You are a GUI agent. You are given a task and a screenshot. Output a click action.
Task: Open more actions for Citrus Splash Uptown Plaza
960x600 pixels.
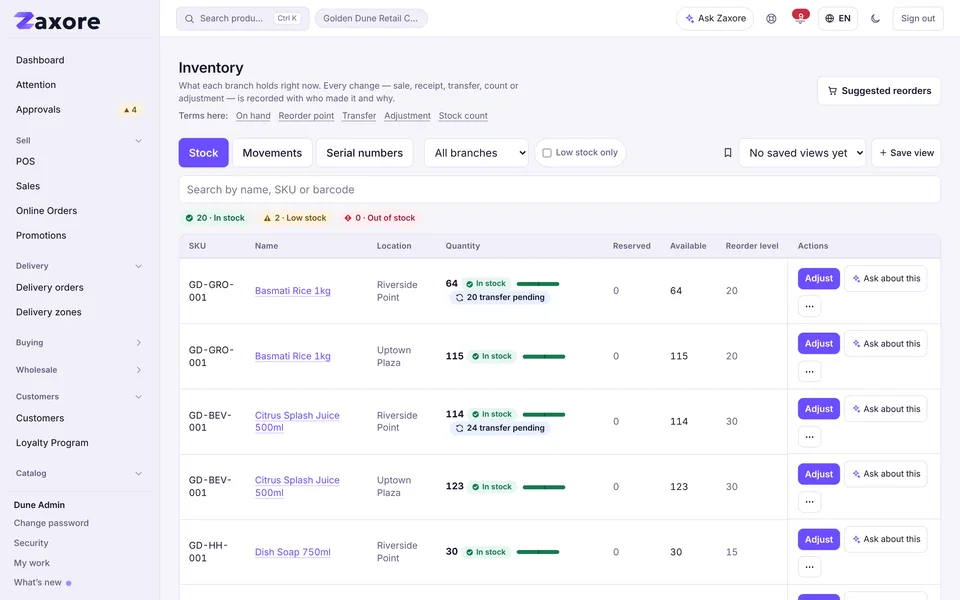pos(809,501)
